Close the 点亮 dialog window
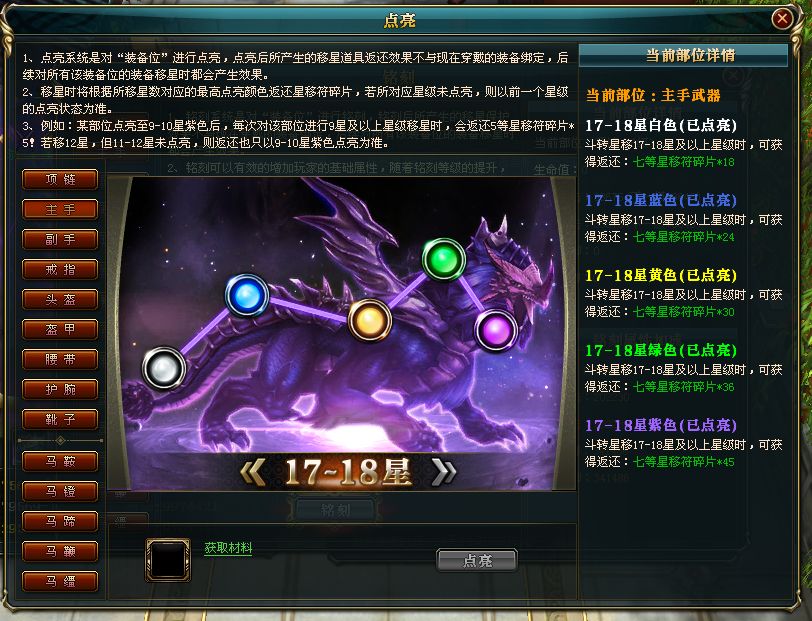This screenshot has width=812, height=621. tap(782, 19)
